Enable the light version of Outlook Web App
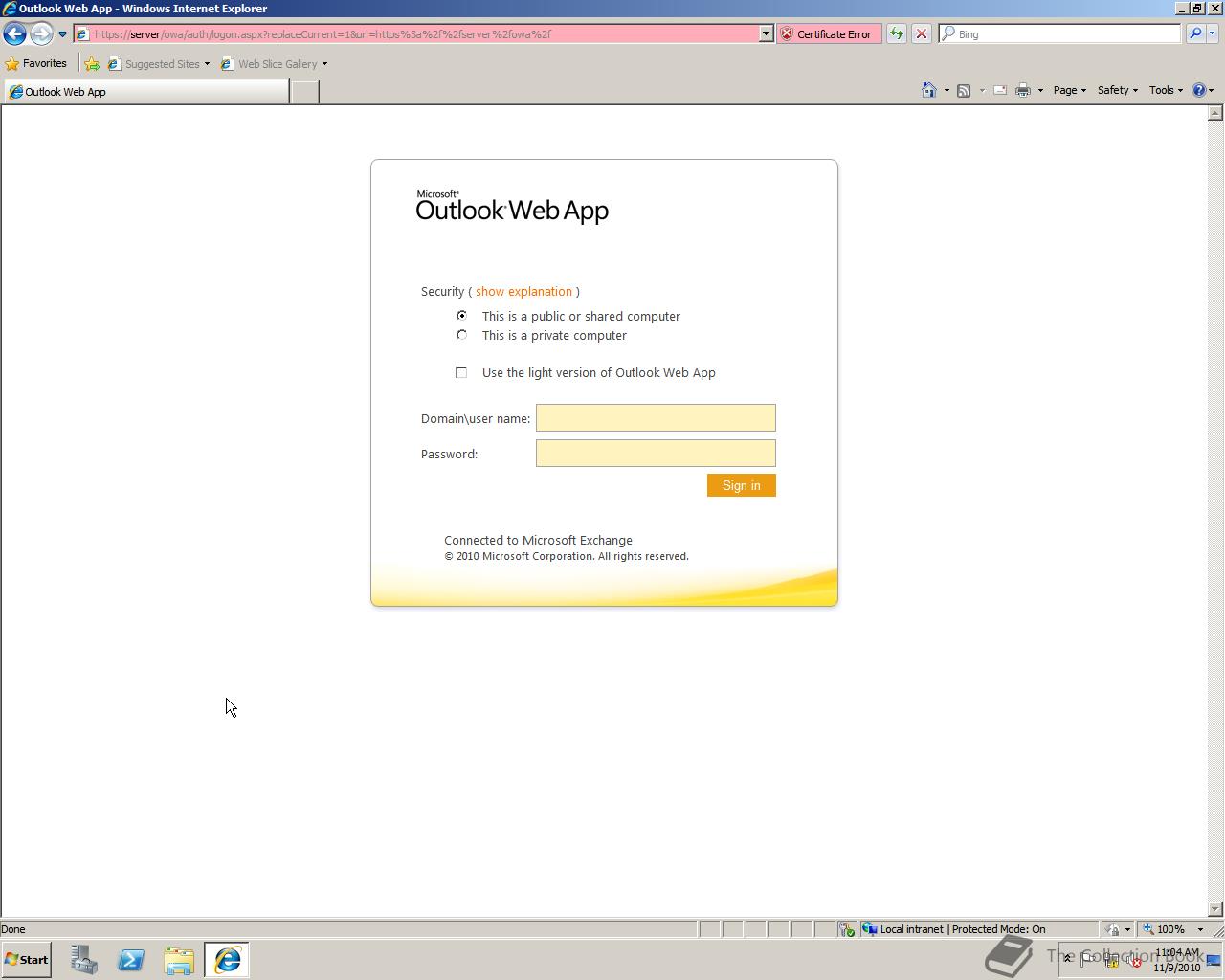The height and width of the screenshot is (980, 1225). 461,372
